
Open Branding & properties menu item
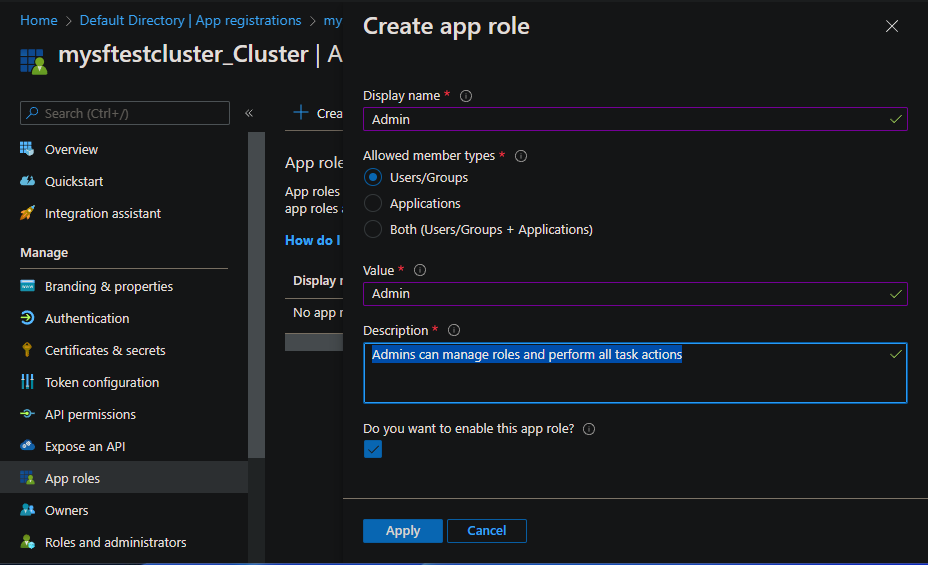click(109, 286)
